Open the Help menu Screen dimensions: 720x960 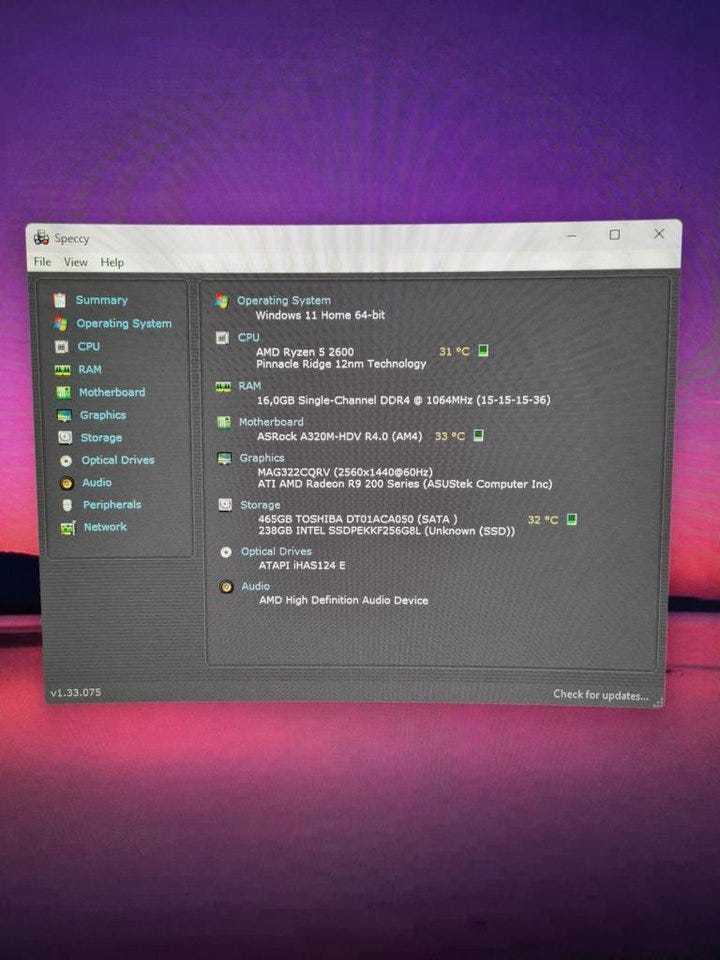point(112,262)
